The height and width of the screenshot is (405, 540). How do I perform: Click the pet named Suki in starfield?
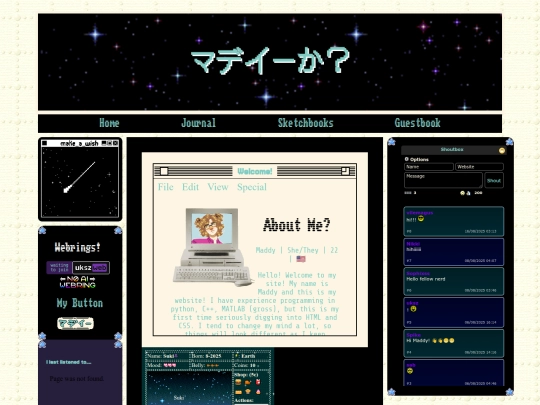pos(179,398)
